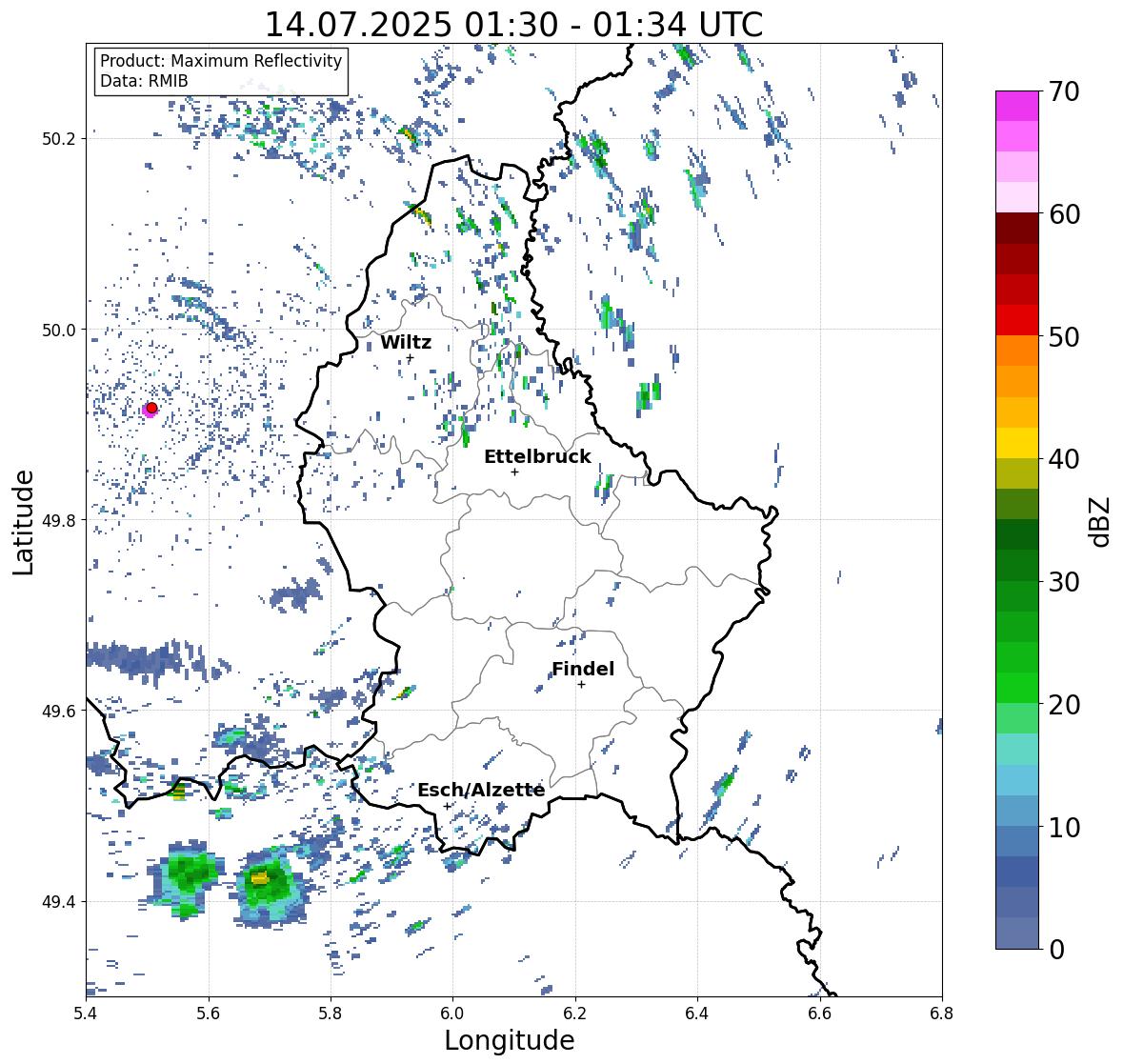Click the 6.0 longitude tick label

pyautogui.click(x=452, y=1014)
